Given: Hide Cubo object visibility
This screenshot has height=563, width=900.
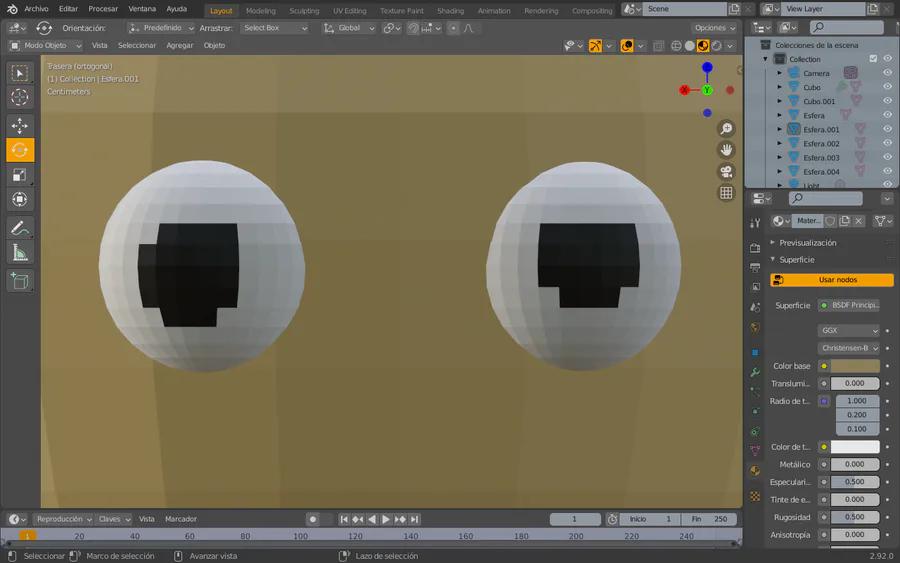Looking at the screenshot, I should (x=887, y=87).
